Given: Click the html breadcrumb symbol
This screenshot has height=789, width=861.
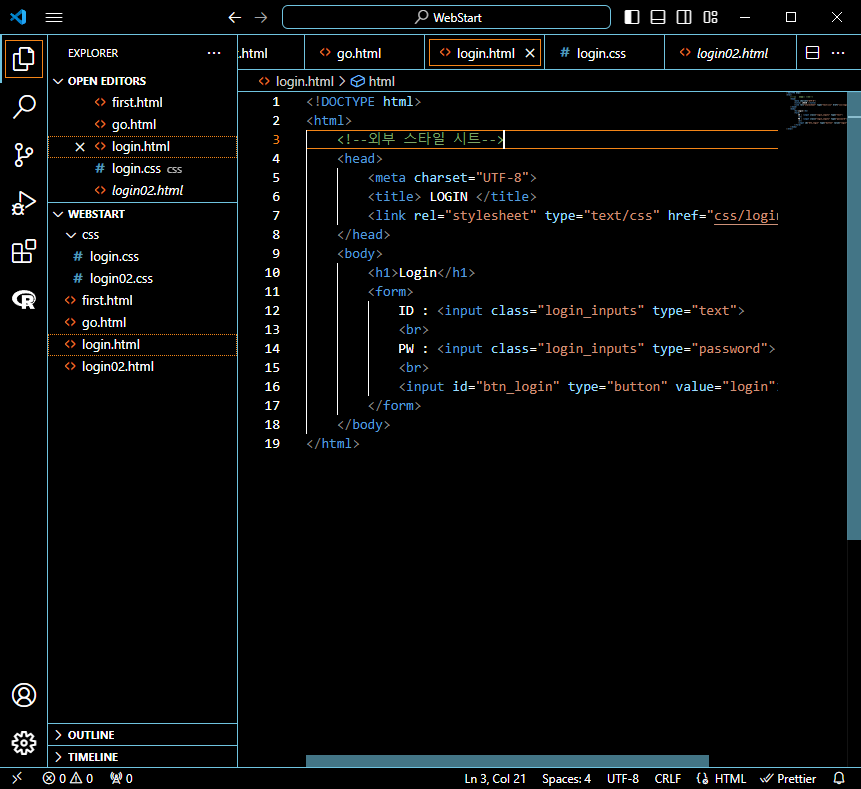Looking at the screenshot, I should pos(373,81).
